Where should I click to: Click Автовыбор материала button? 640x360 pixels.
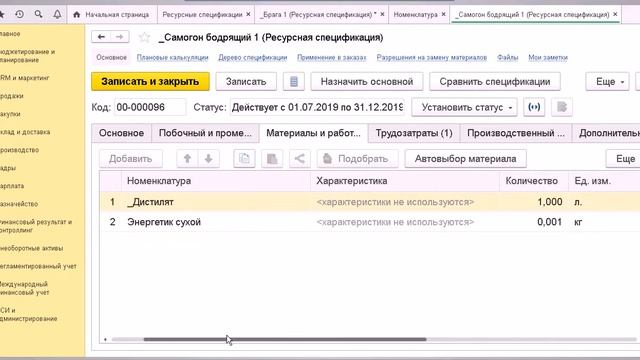click(x=465, y=159)
